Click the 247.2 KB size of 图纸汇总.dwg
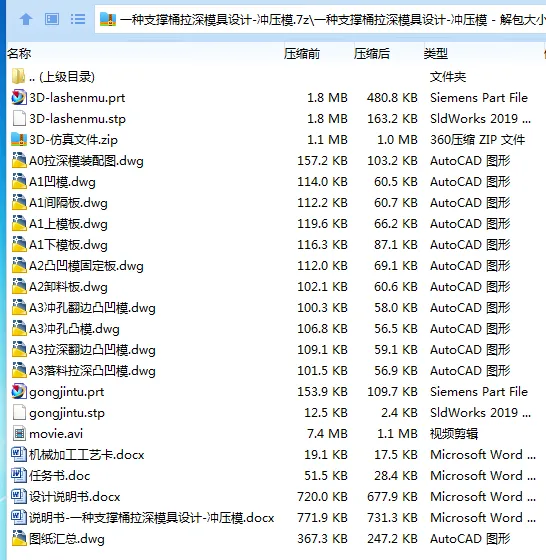546x560 pixels. pos(392,539)
